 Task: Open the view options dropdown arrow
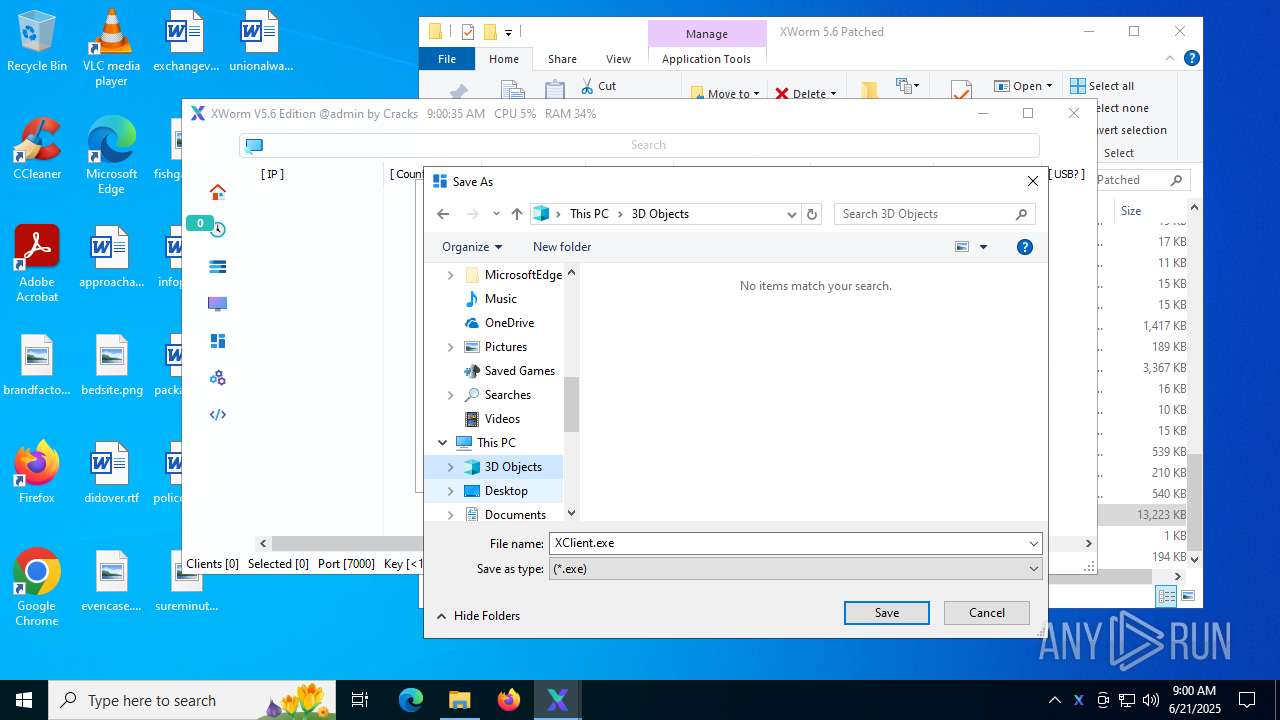(x=983, y=247)
